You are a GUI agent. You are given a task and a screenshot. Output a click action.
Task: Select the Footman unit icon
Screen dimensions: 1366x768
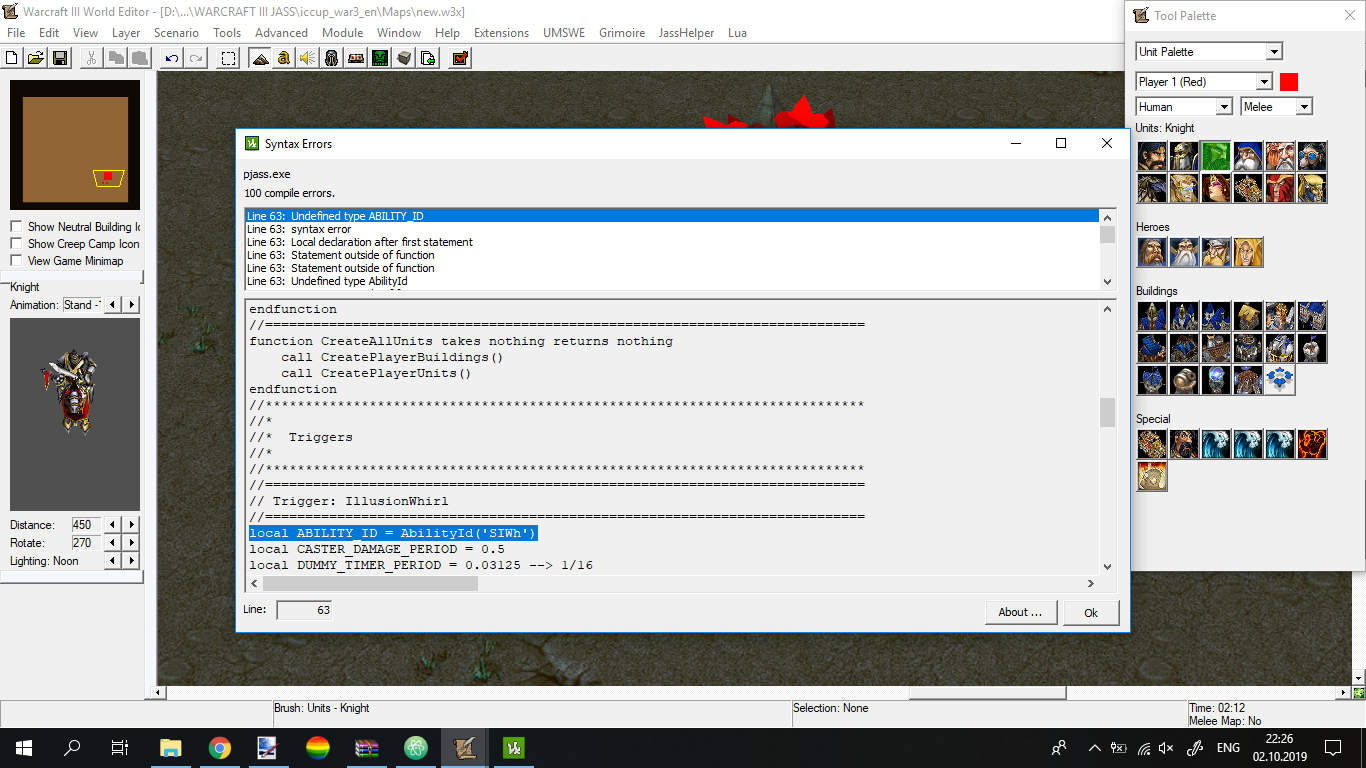(1184, 156)
